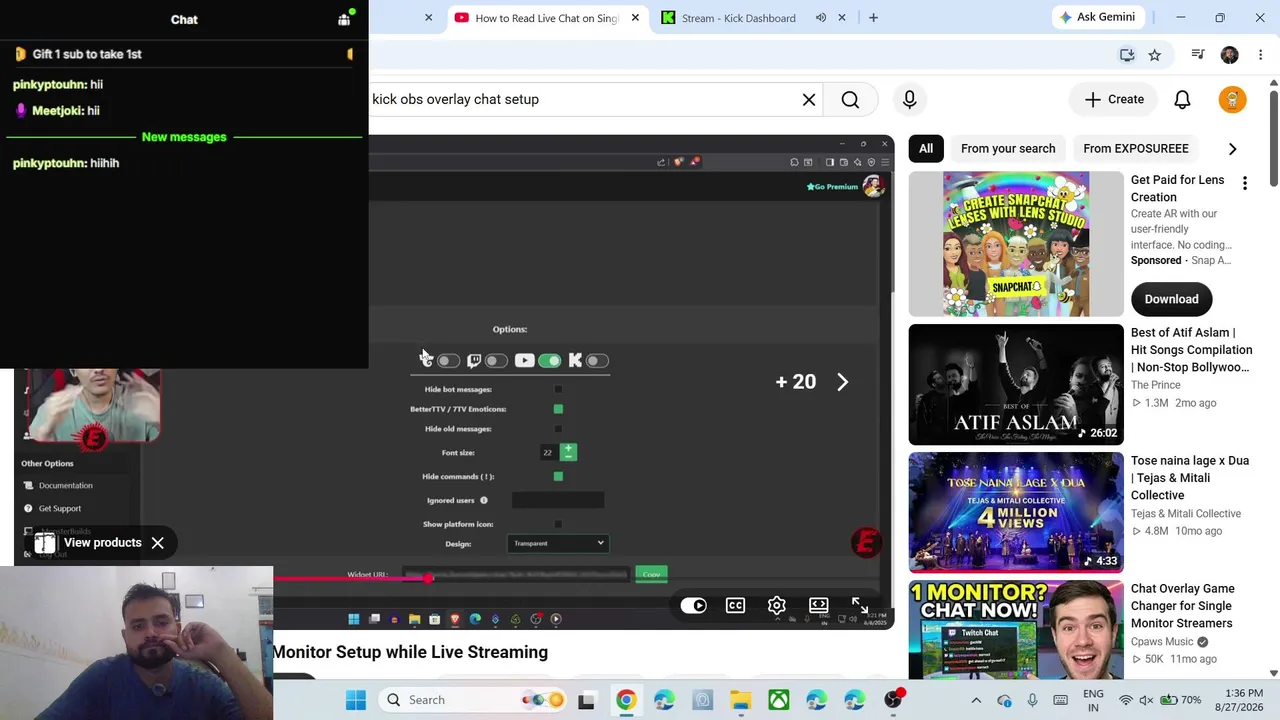Image resolution: width=1280 pixels, height=720 pixels.
Task: Open Best of Atif Aslam video title
Action: tap(1191, 350)
